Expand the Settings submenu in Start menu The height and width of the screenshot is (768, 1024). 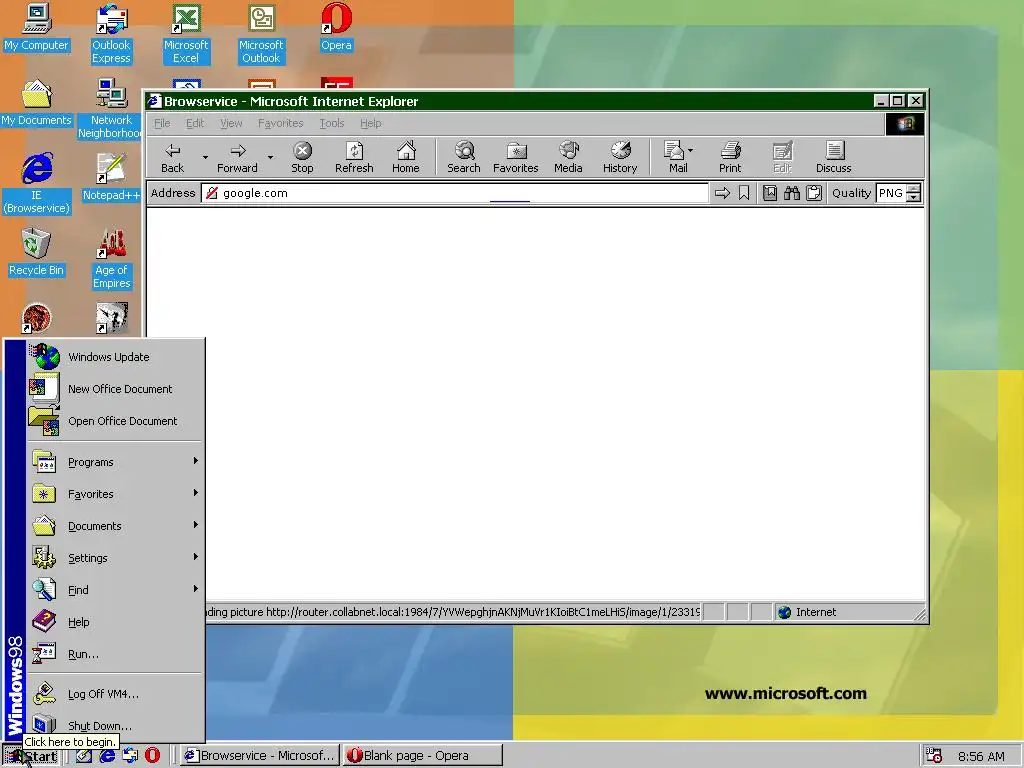tap(115, 558)
